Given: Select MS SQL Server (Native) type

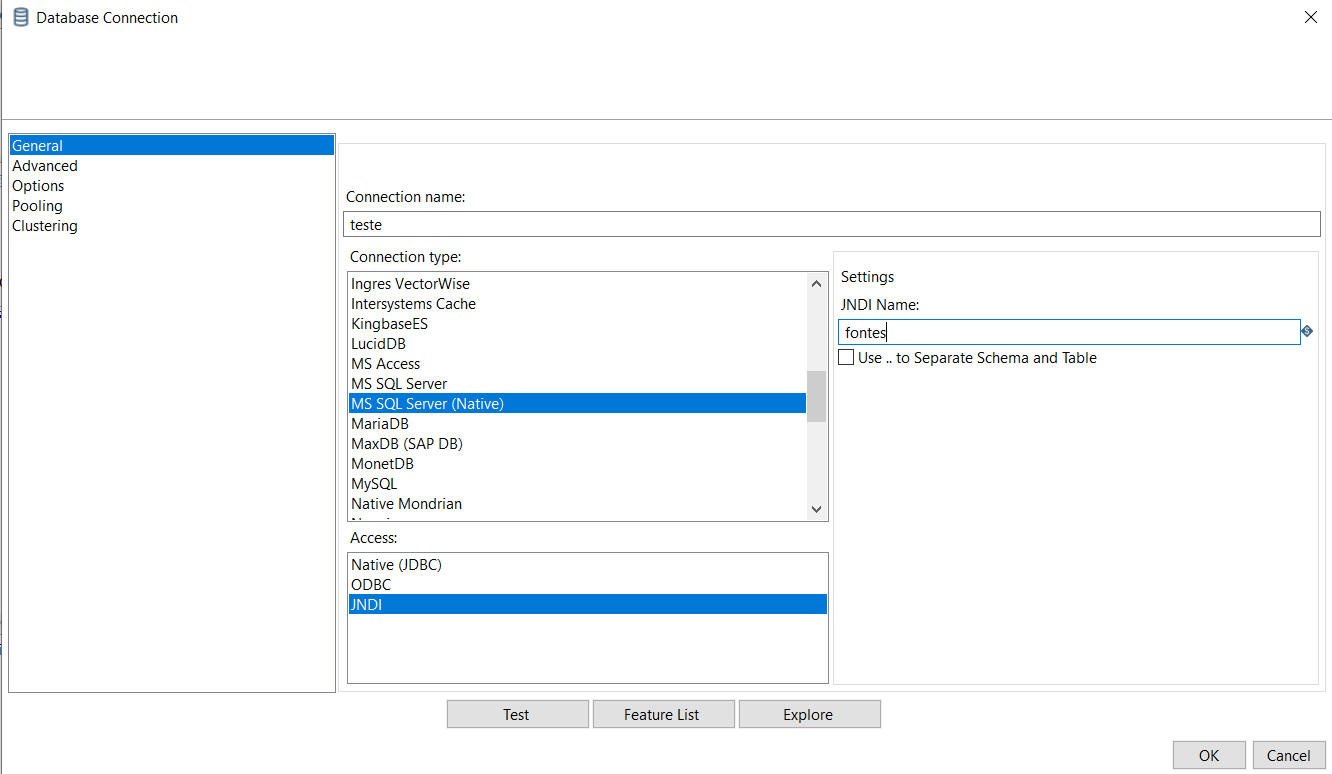Looking at the screenshot, I should [x=577, y=403].
